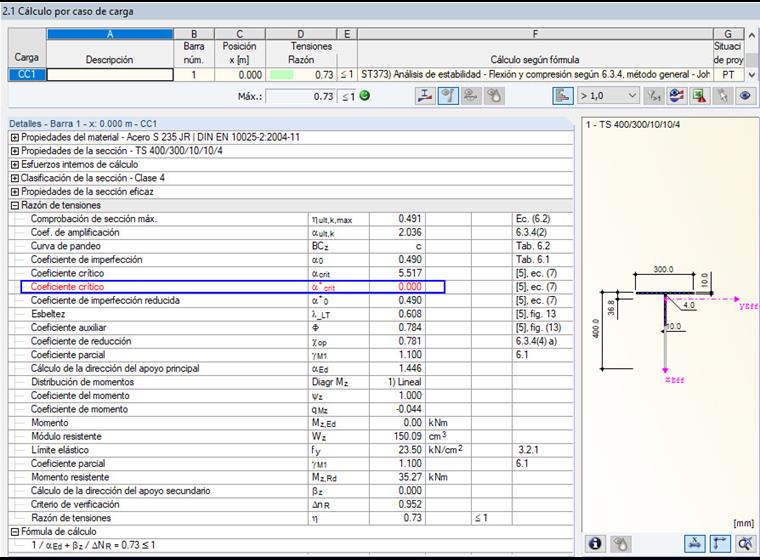Expand Esfuerzos internos de cálculo node
The width and height of the screenshot is (760, 560).
tap(15, 164)
